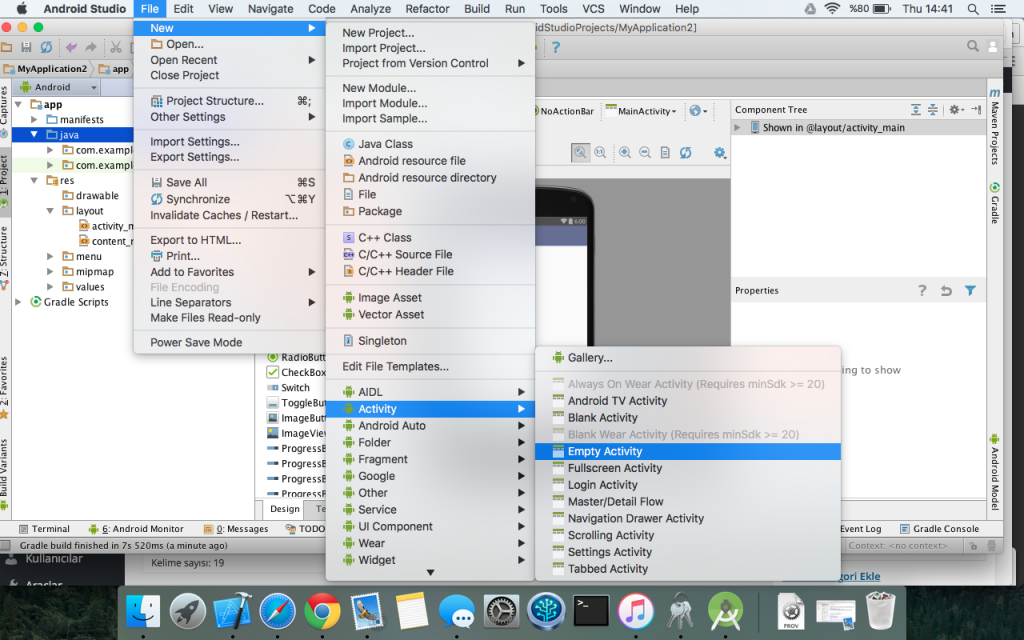
Task: Click the Cut scissors toolbar icon
Action: [116, 47]
